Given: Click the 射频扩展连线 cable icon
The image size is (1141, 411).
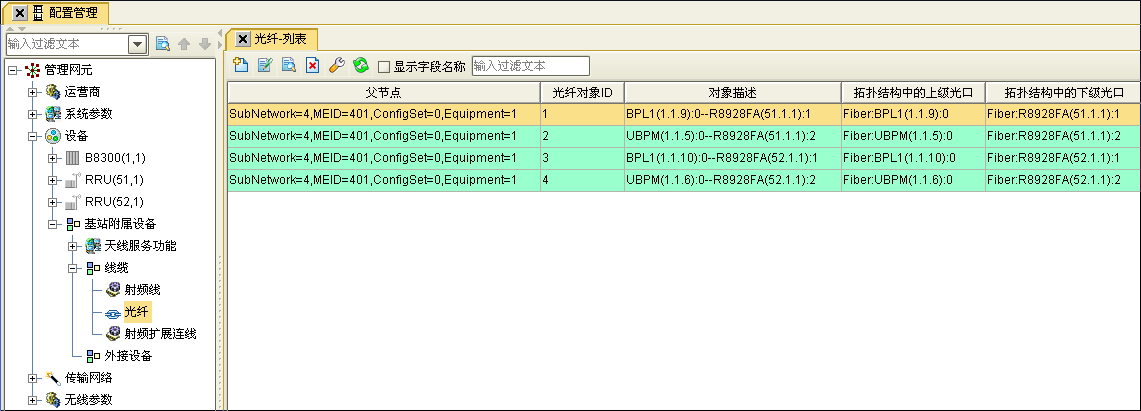Looking at the screenshot, I should coord(113,334).
